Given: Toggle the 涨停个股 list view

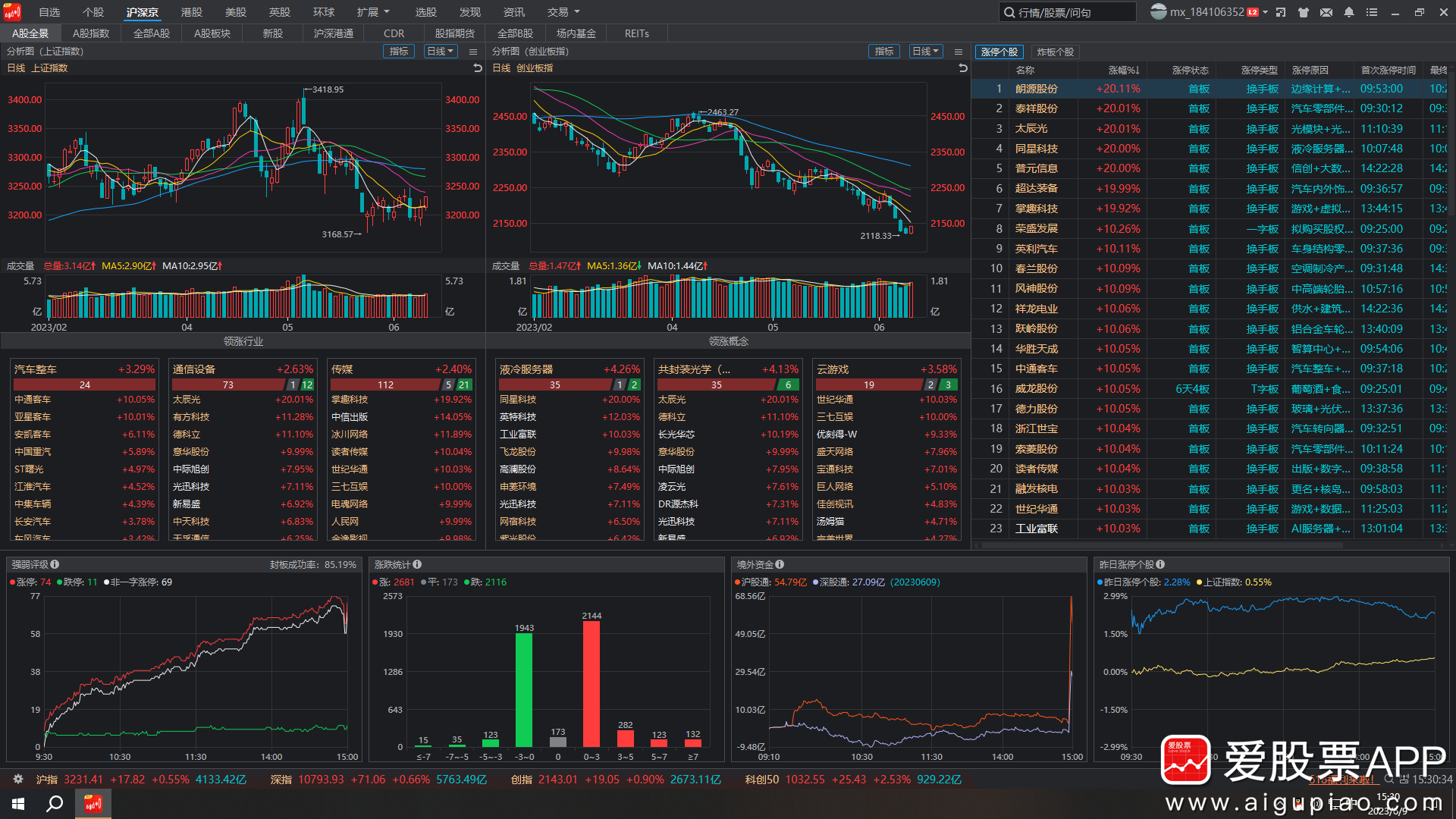Looking at the screenshot, I should coord(999,52).
